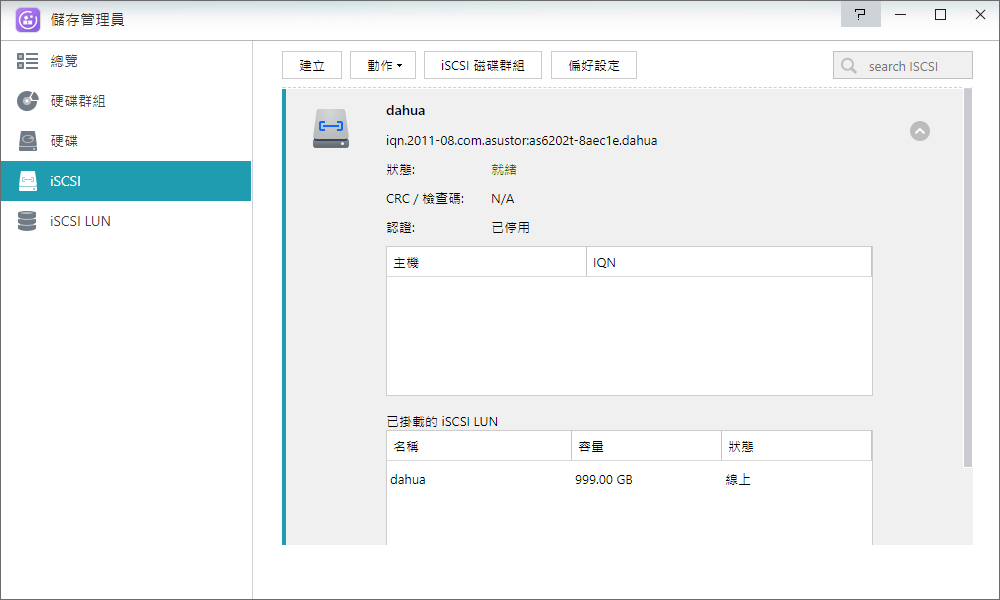Click the magnifier icon in search box

coord(849,66)
